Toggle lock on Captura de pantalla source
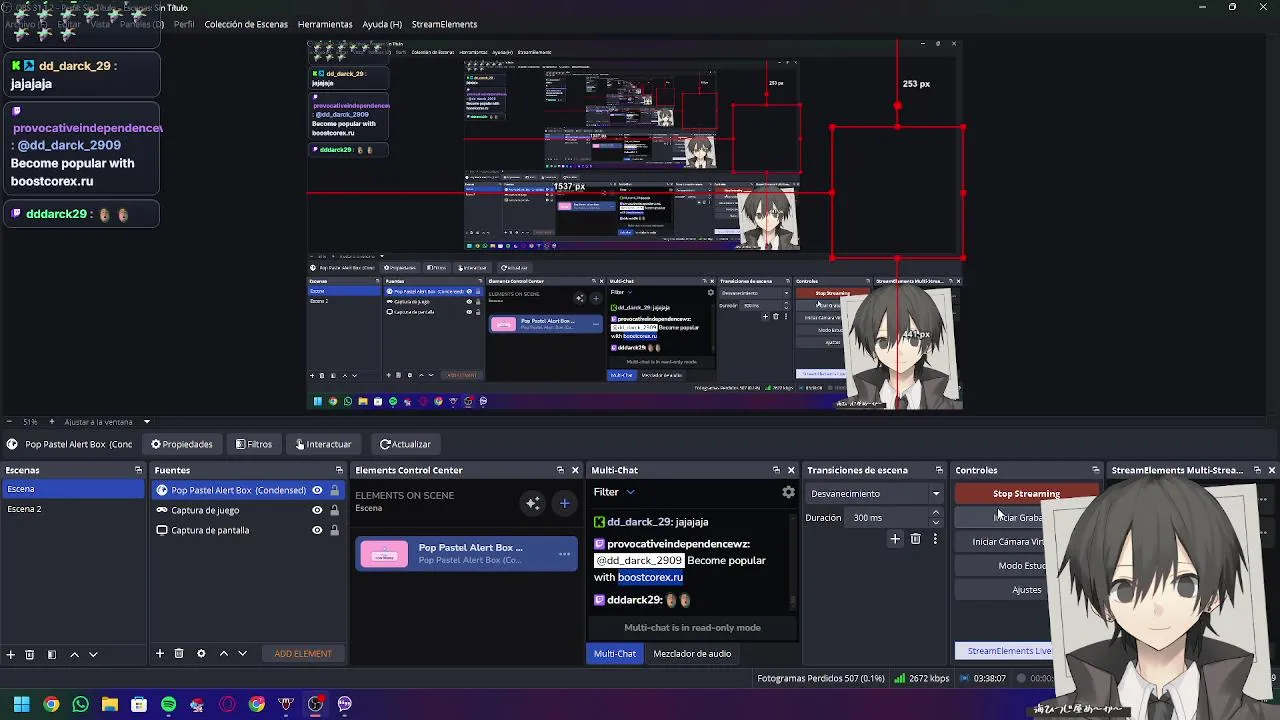This screenshot has width=1280, height=720. [334, 530]
